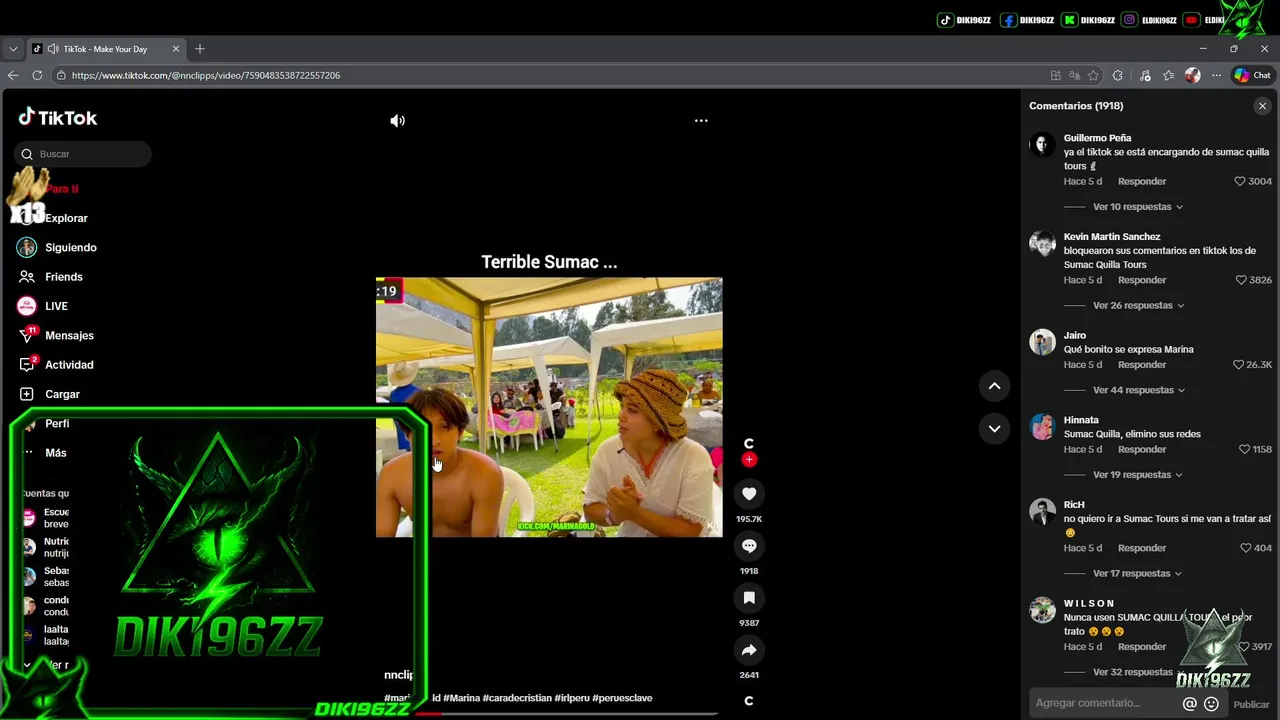Screen dimensions: 1280x720
Task: Click the Buscar search field
Action: tap(83, 154)
